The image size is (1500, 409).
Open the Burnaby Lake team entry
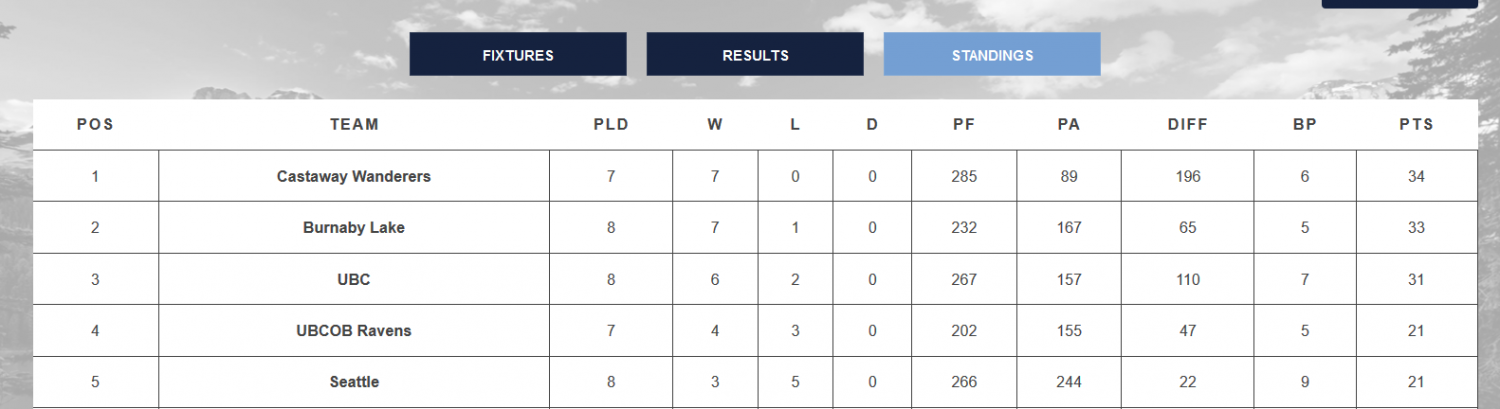[354, 228]
